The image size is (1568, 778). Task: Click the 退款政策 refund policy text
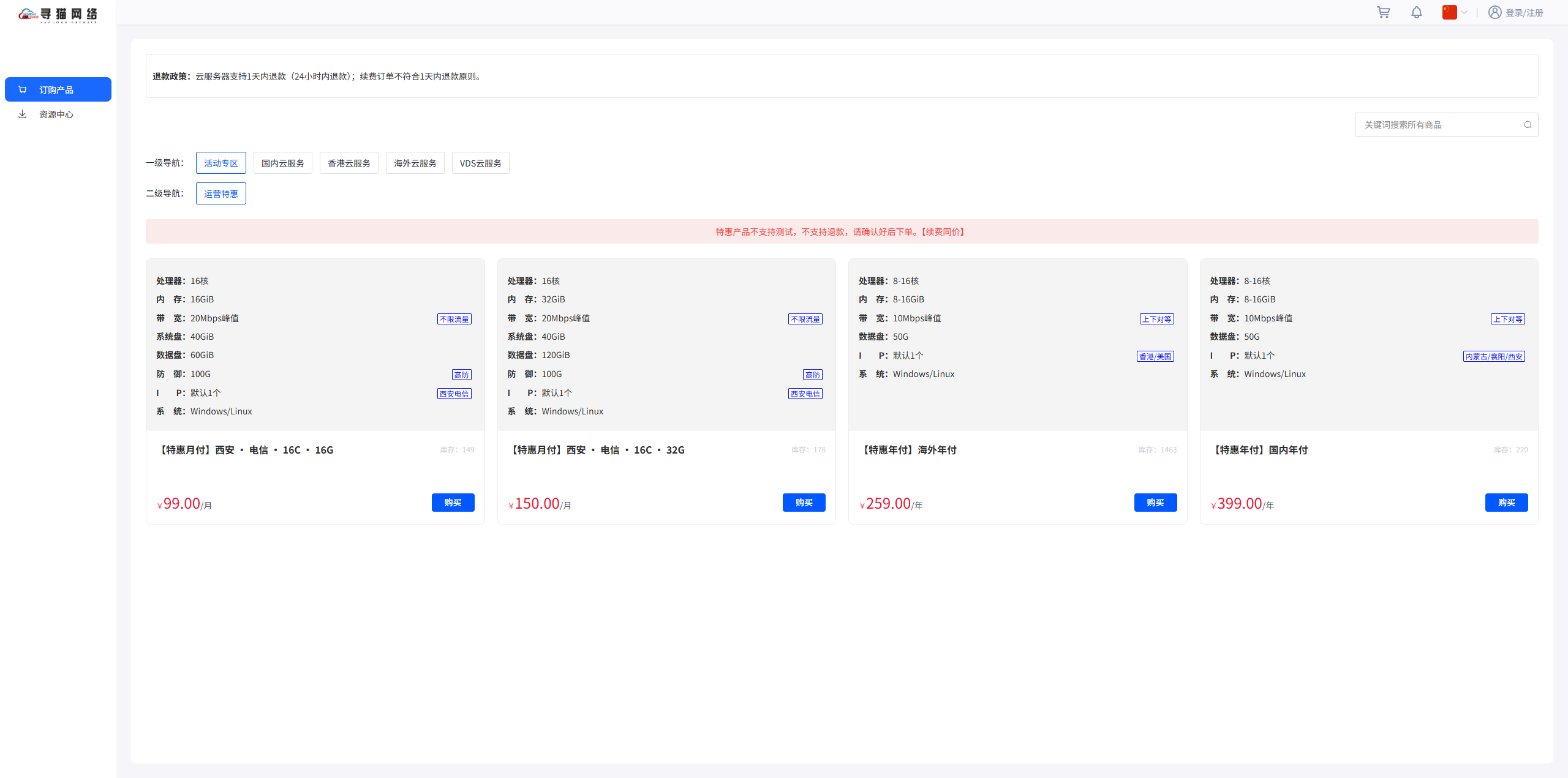click(318, 77)
